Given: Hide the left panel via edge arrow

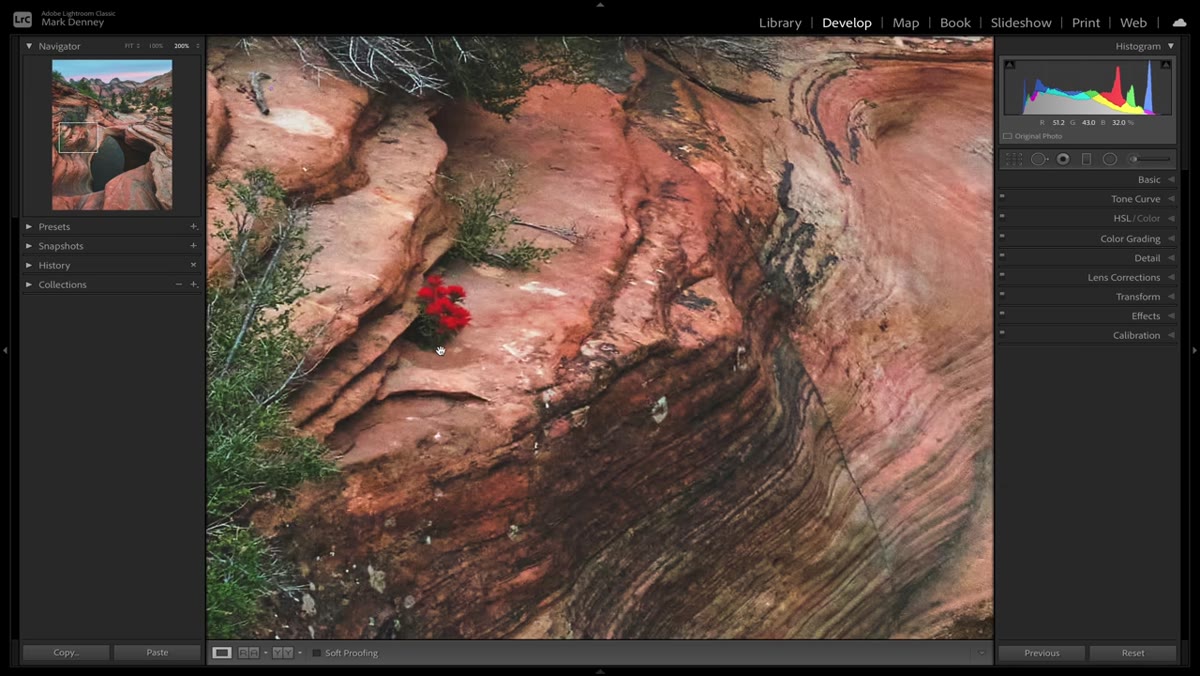Looking at the screenshot, I should click(5, 351).
